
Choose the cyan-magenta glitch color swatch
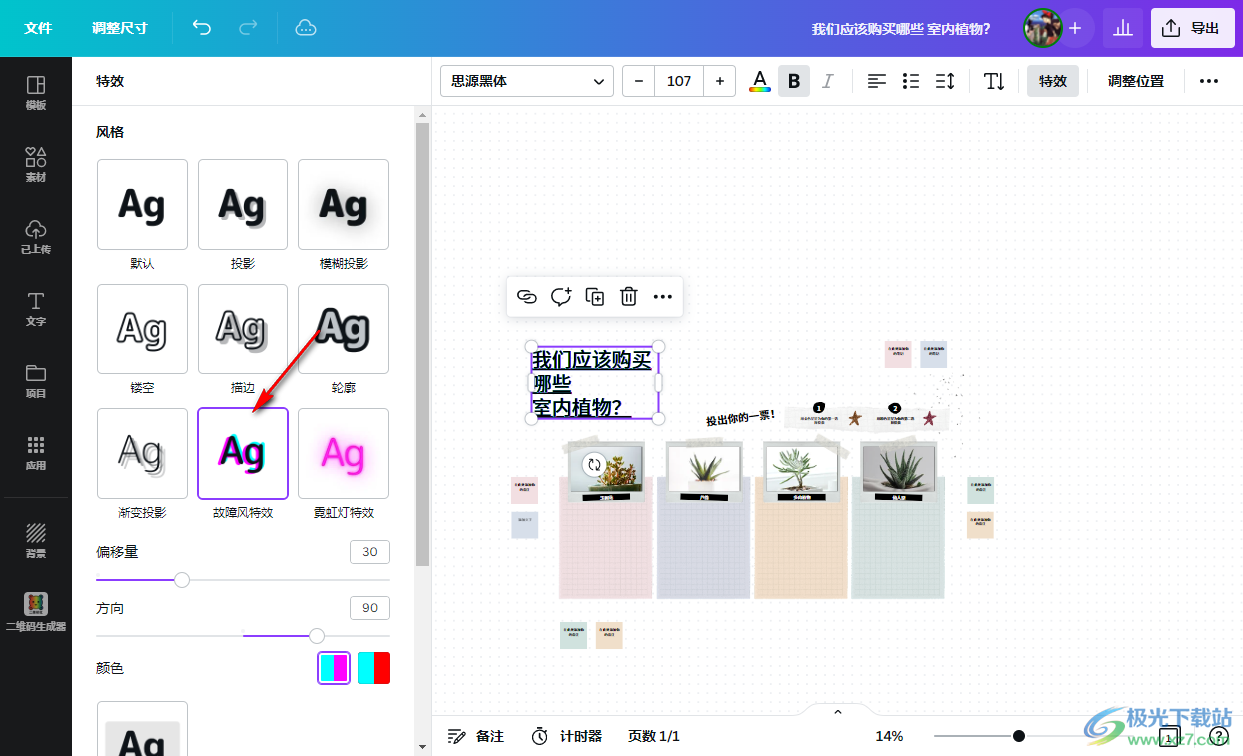click(334, 668)
